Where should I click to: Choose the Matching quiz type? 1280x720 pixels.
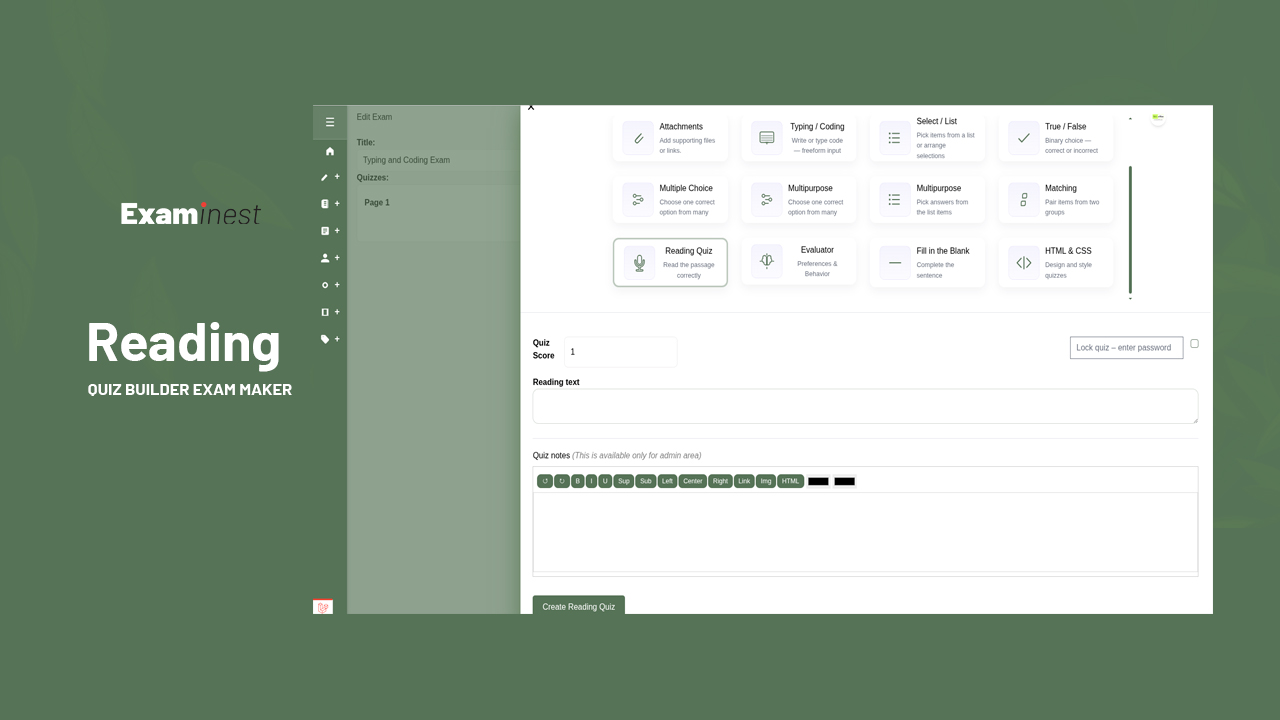coord(1056,200)
